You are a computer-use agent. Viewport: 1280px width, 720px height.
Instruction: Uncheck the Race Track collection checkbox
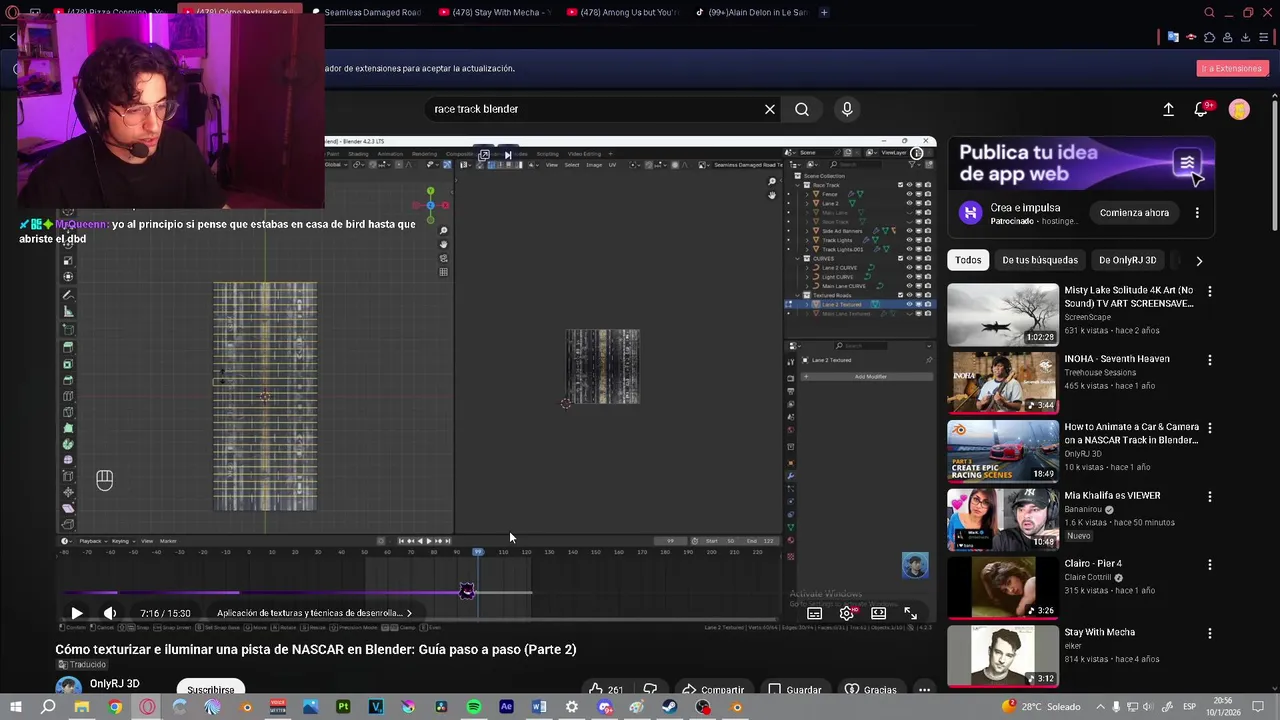pyautogui.click(x=900, y=185)
